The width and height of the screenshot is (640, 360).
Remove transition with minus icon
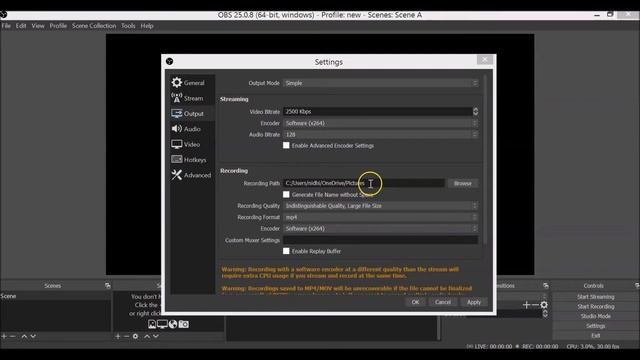click(535, 305)
